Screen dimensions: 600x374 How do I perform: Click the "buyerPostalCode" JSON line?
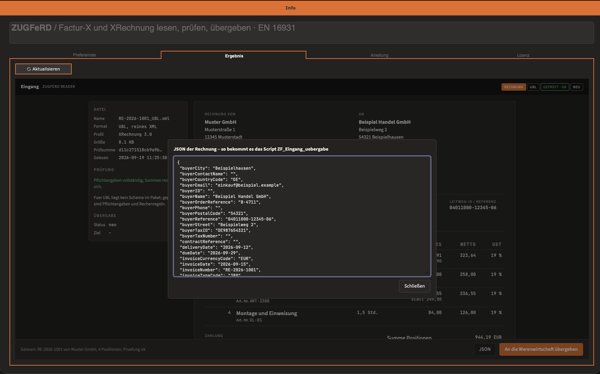(x=214, y=213)
